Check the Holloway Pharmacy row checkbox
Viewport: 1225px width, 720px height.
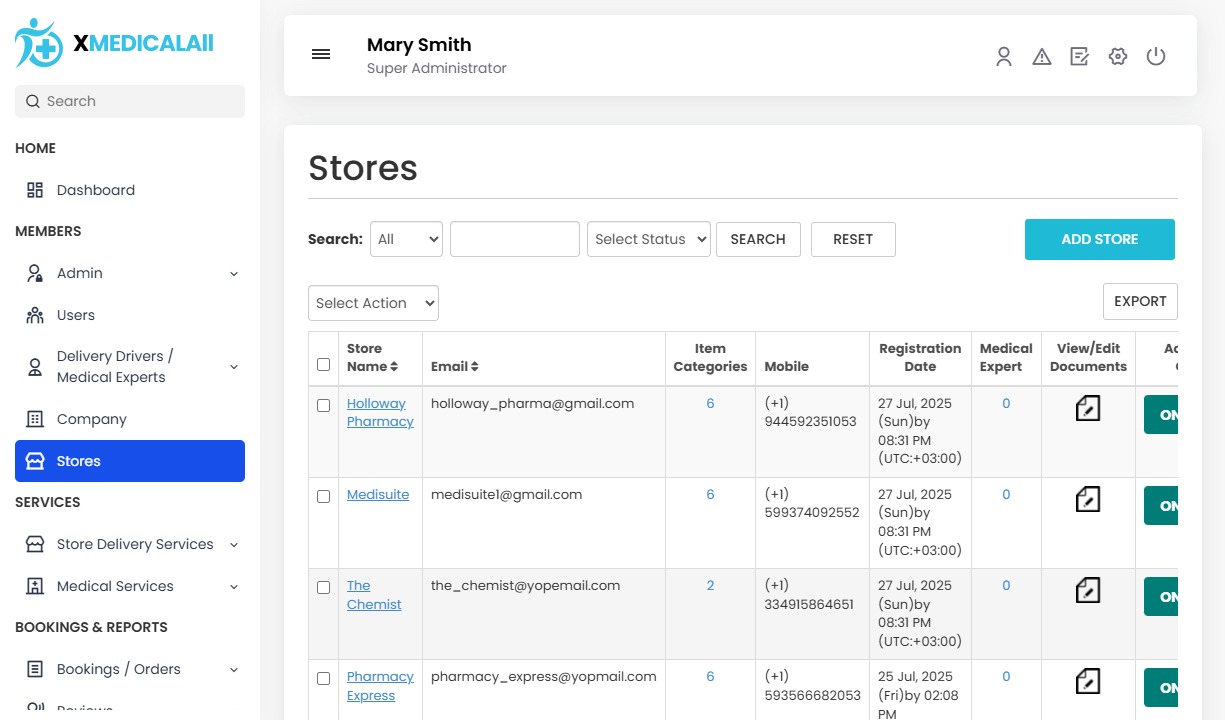pos(323,406)
